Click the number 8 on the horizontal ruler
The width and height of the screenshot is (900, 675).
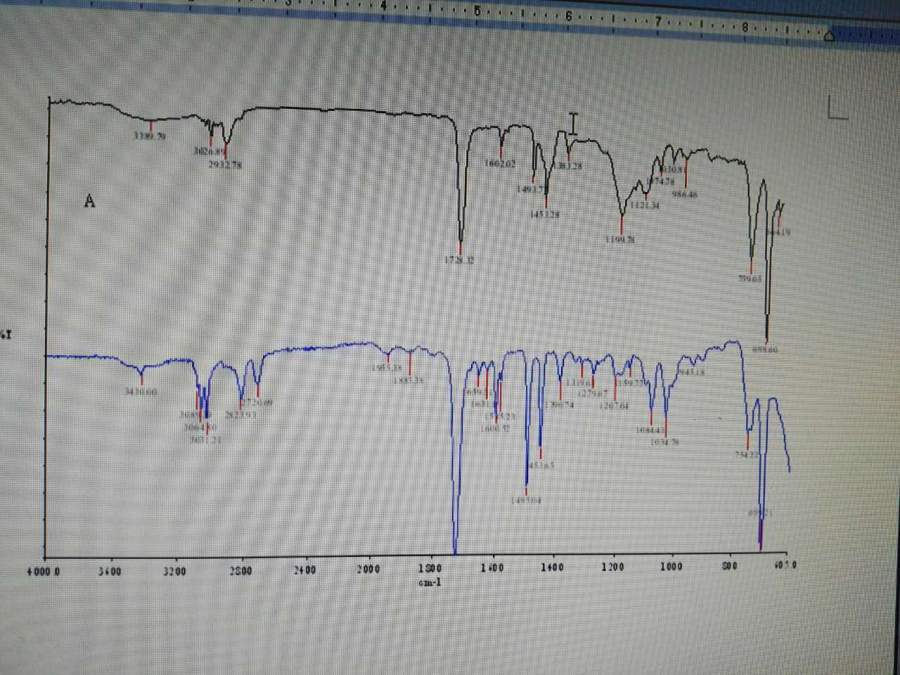click(745, 26)
